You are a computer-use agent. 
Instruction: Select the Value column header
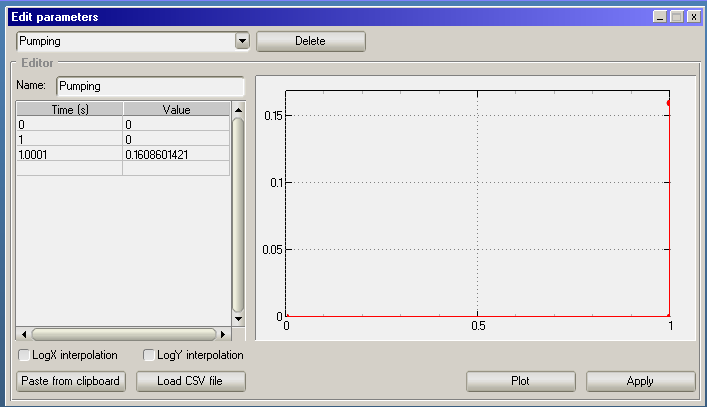tap(176, 109)
